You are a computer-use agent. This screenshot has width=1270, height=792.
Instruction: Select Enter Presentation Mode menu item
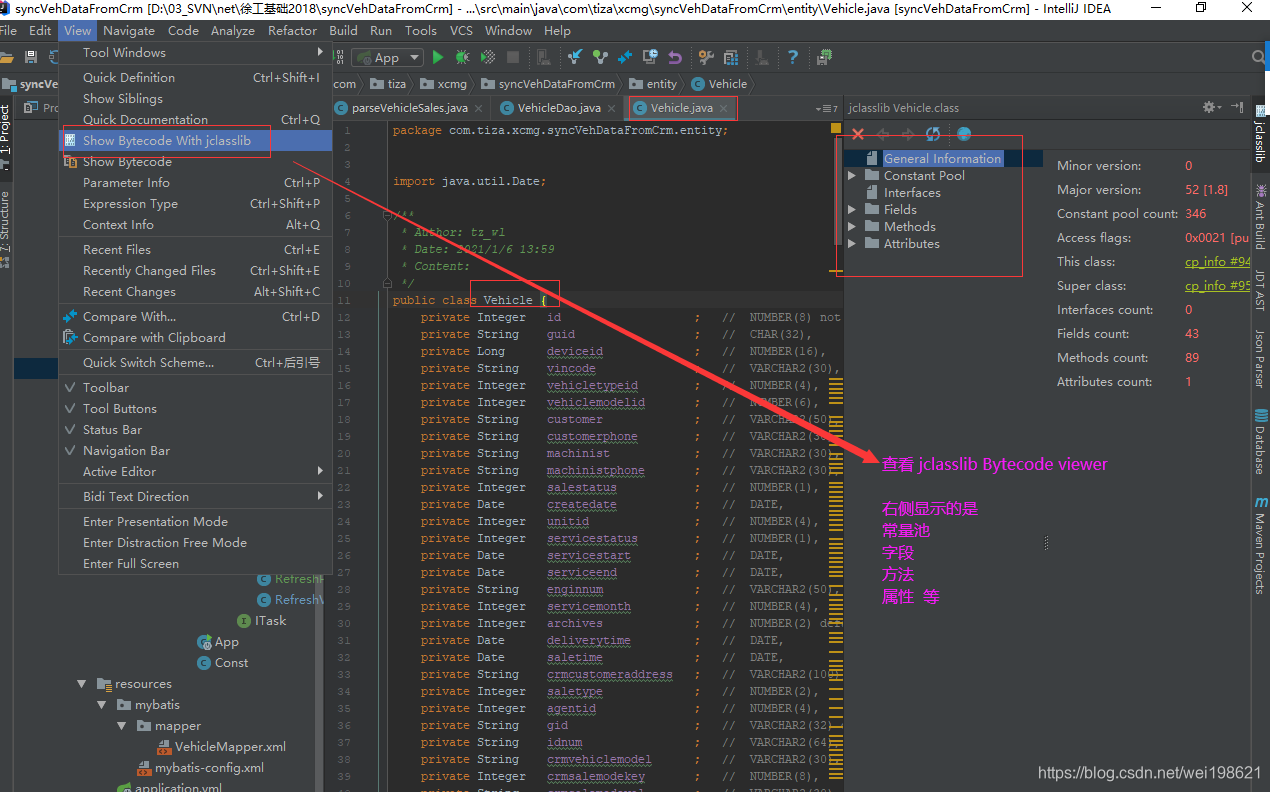click(x=195, y=521)
